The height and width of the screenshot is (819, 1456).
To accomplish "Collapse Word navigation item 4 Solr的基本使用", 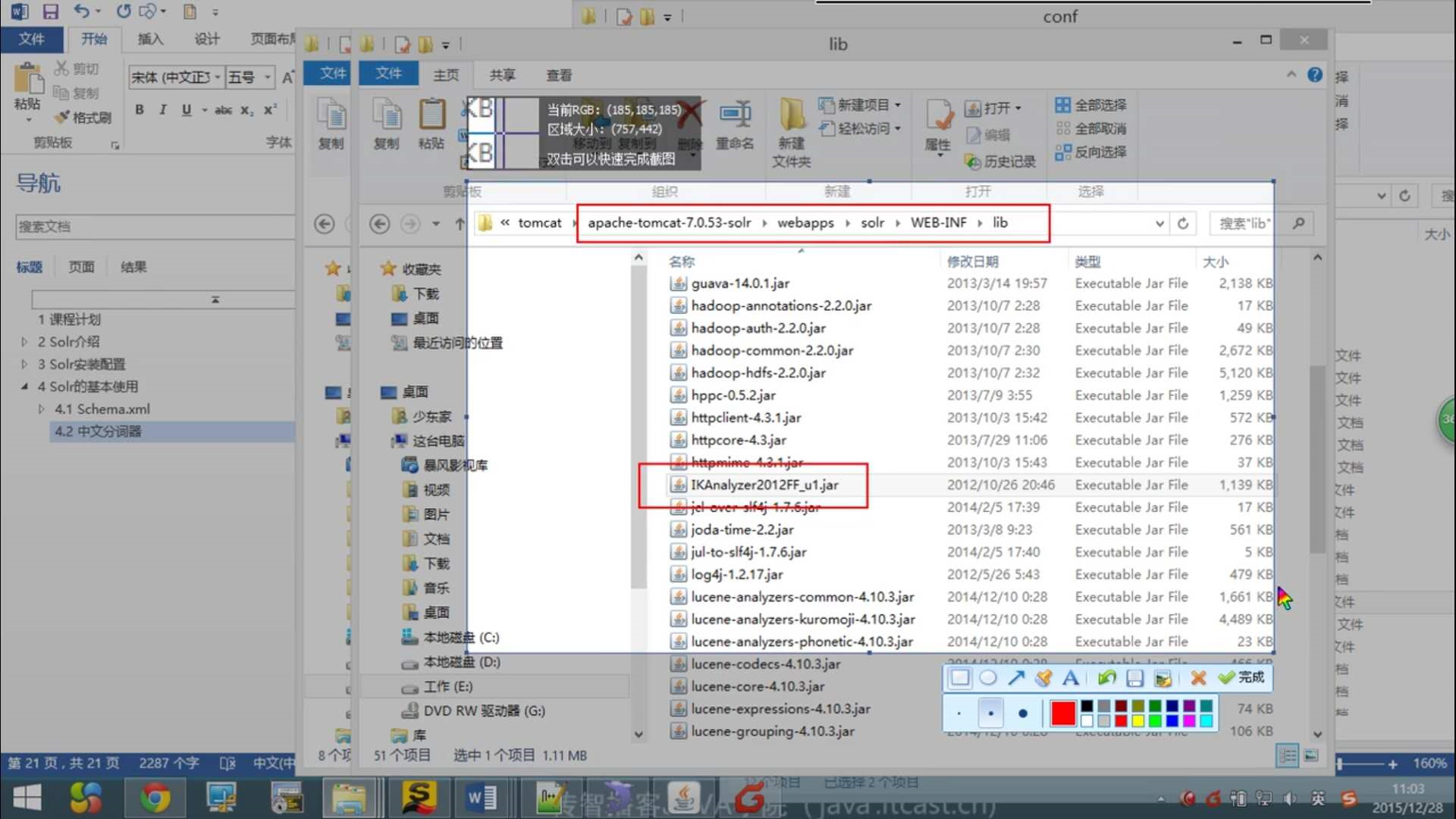I will pyautogui.click(x=24, y=387).
